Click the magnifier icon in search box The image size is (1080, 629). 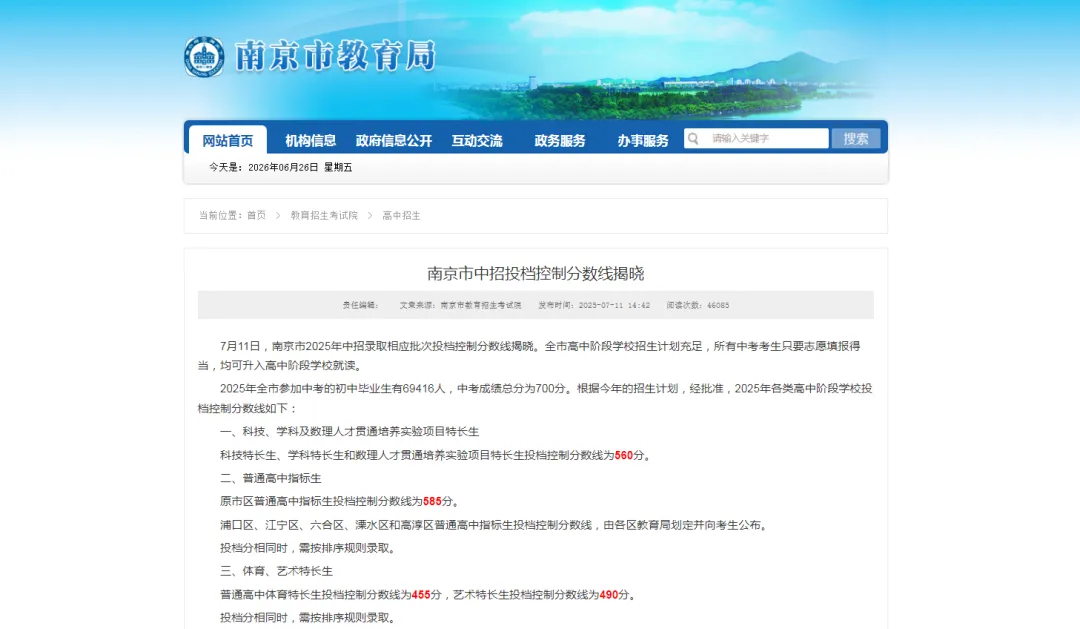coord(693,138)
